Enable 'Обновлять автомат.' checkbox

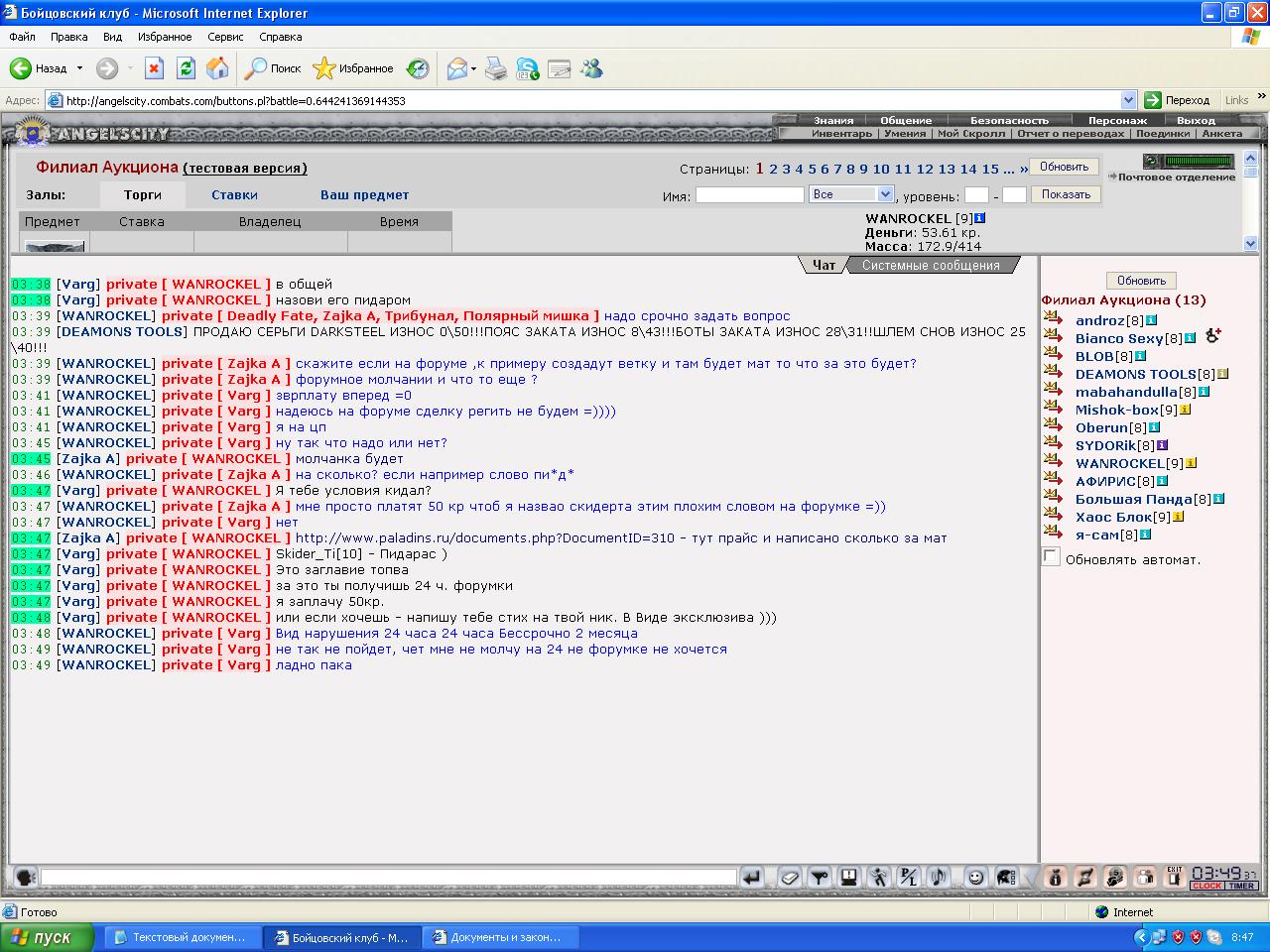(1051, 557)
